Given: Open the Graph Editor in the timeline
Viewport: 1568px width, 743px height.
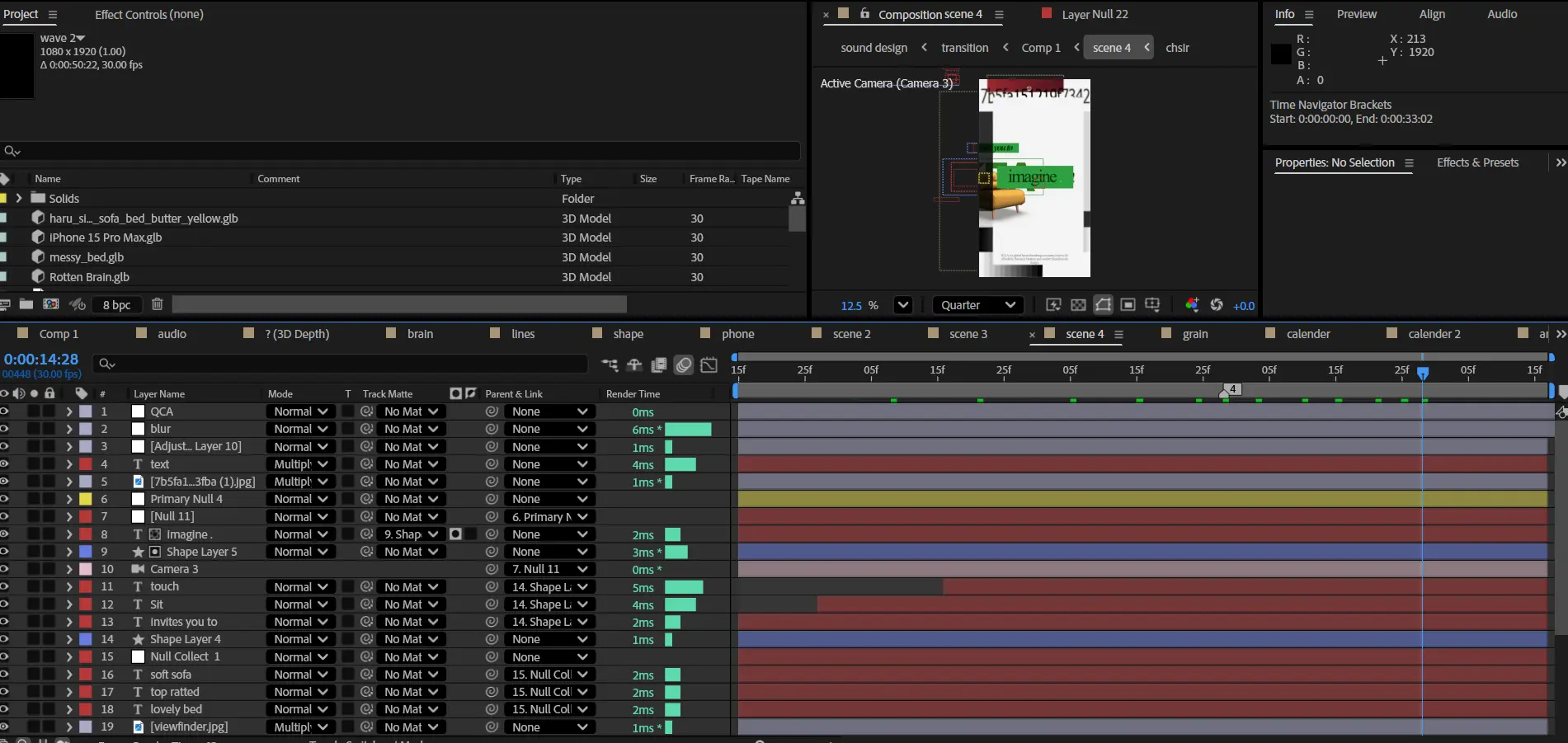Looking at the screenshot, I should pyautogui.click(x=709, y=365).
